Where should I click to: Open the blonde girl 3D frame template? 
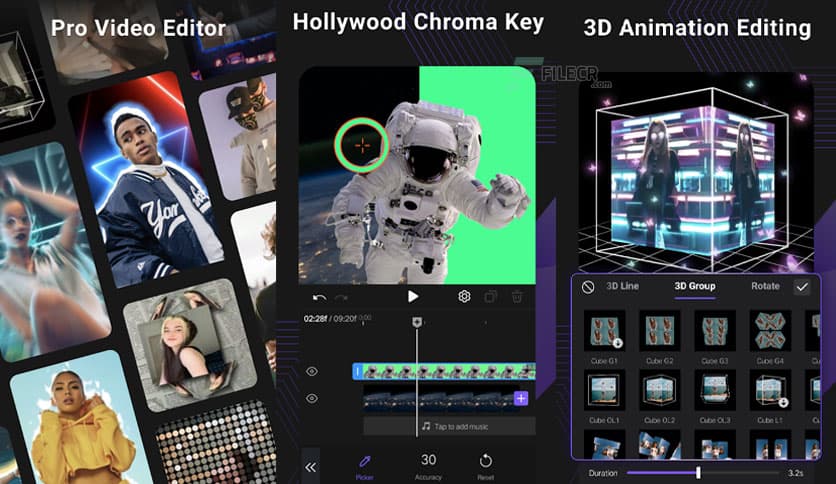tap(189, 345)
